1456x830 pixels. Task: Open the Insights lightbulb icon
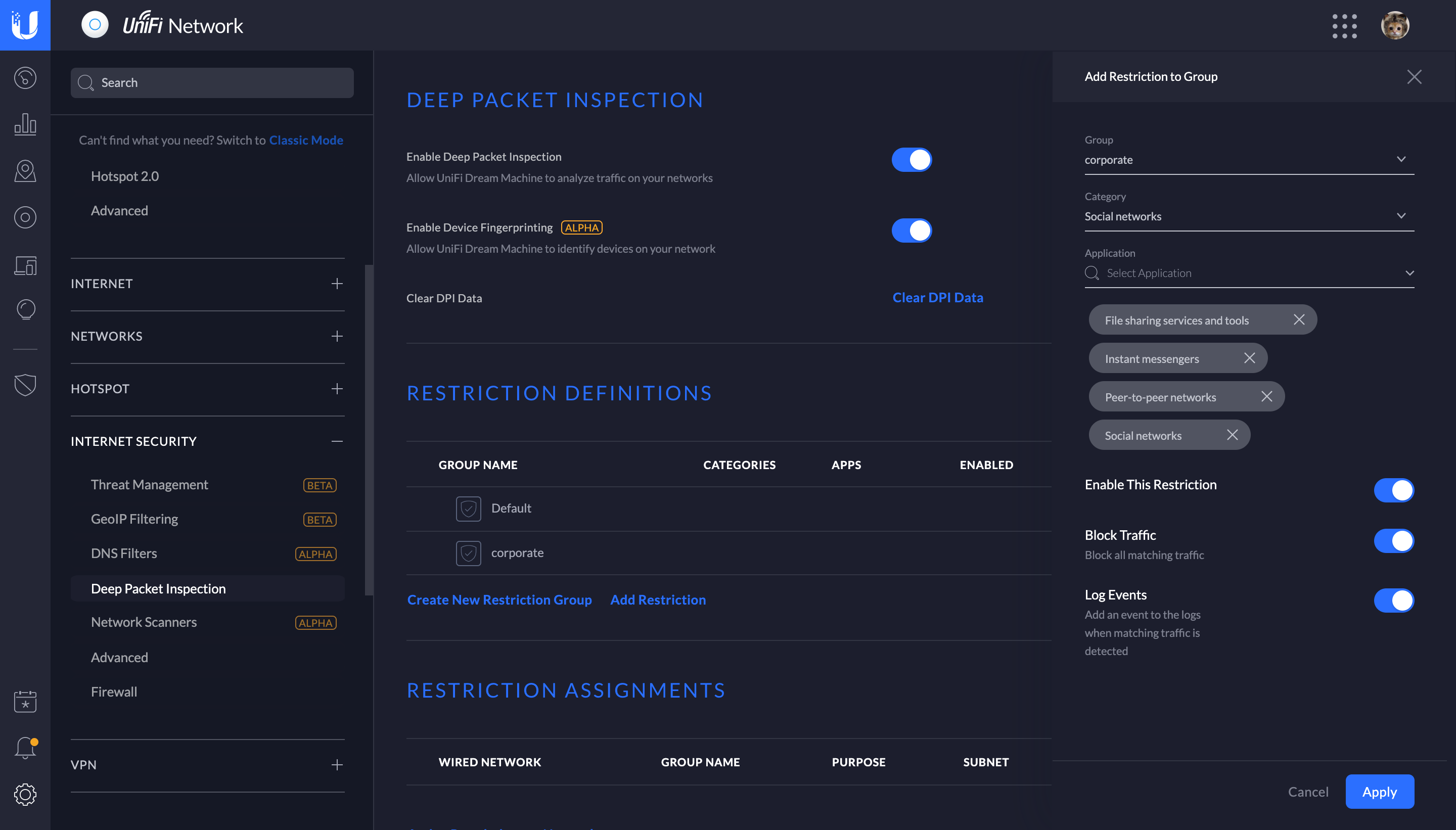25,310
